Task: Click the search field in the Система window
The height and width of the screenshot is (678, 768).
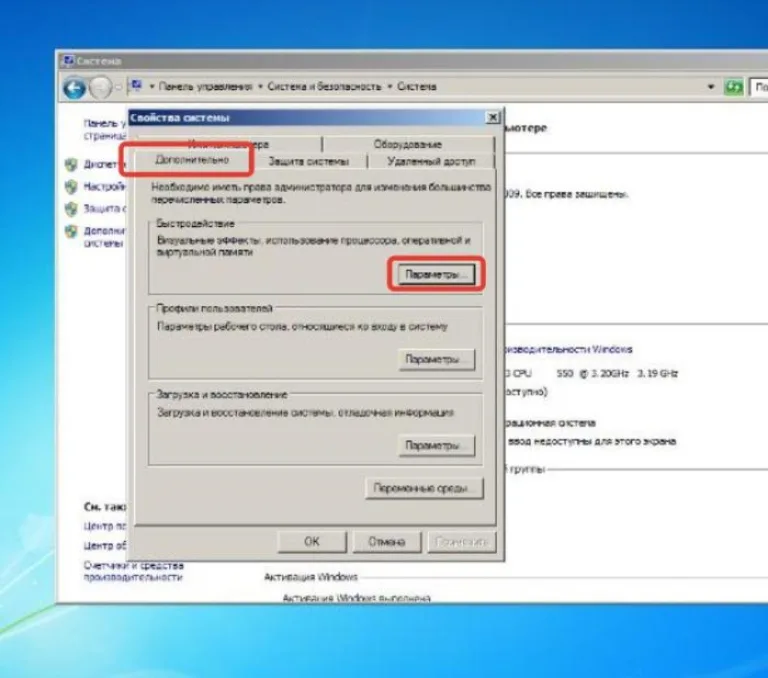Action: (x=759, y=87)
